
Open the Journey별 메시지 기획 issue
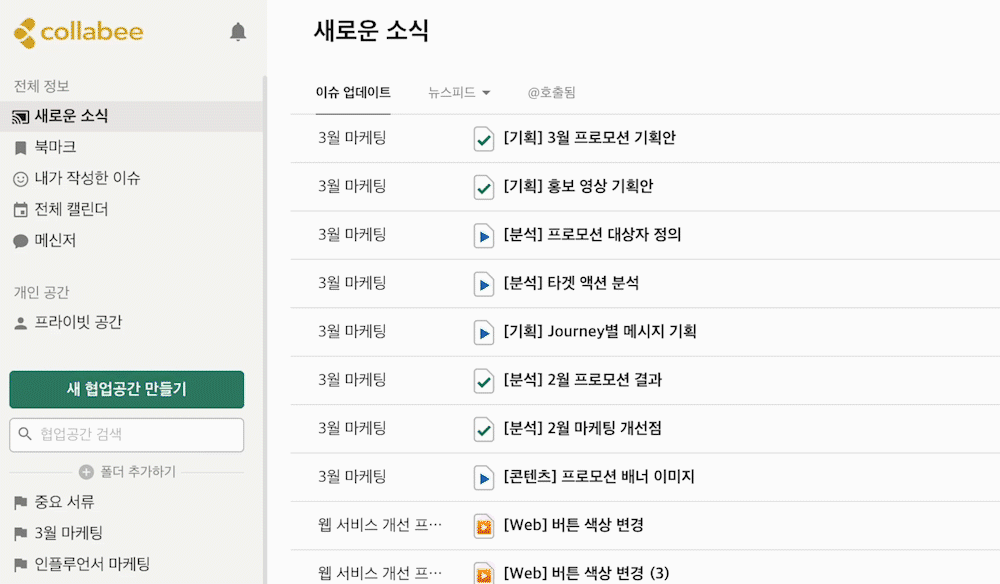click(x=599, y=332)
